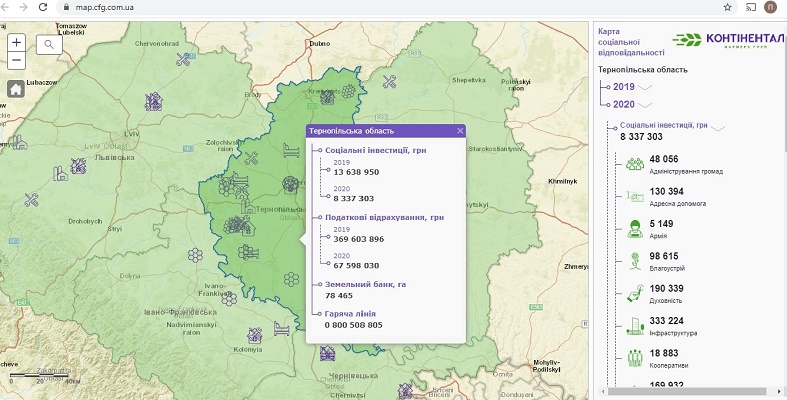The image size is (787, 400).
Task: Click popup Соціальні інвестиції, грн heading
Action: pos(376,150)
